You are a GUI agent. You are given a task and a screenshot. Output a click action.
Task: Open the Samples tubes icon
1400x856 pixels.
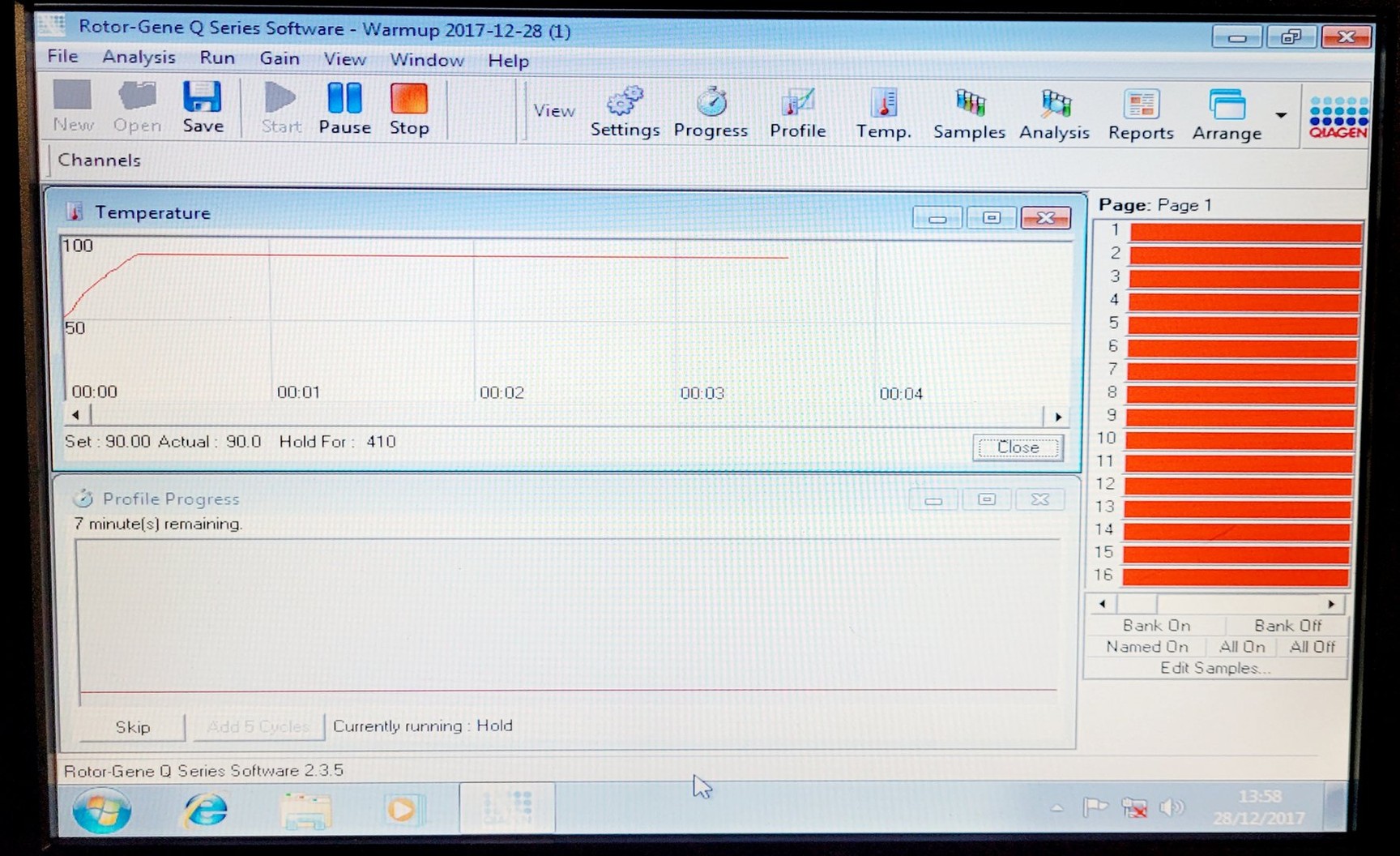tap(969, 114)
